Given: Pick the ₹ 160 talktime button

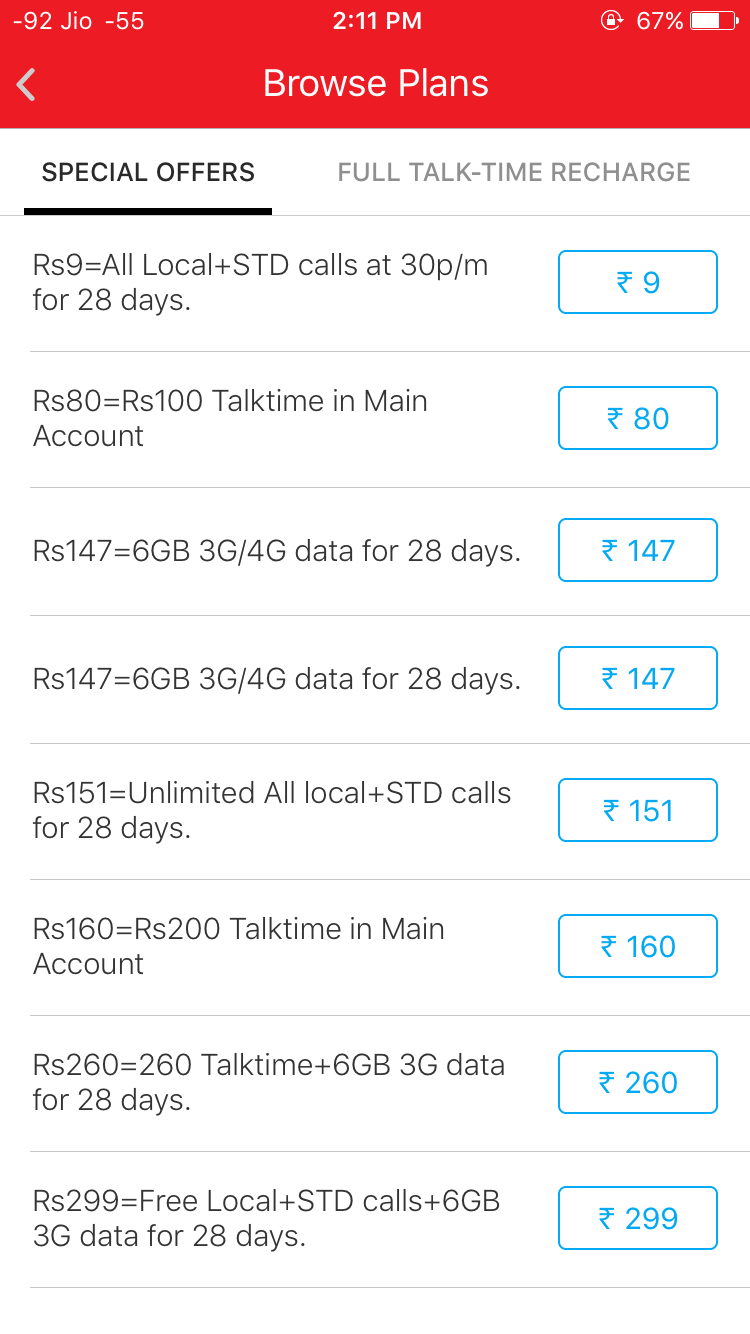Looking at the screenshot, I should 637,946.
